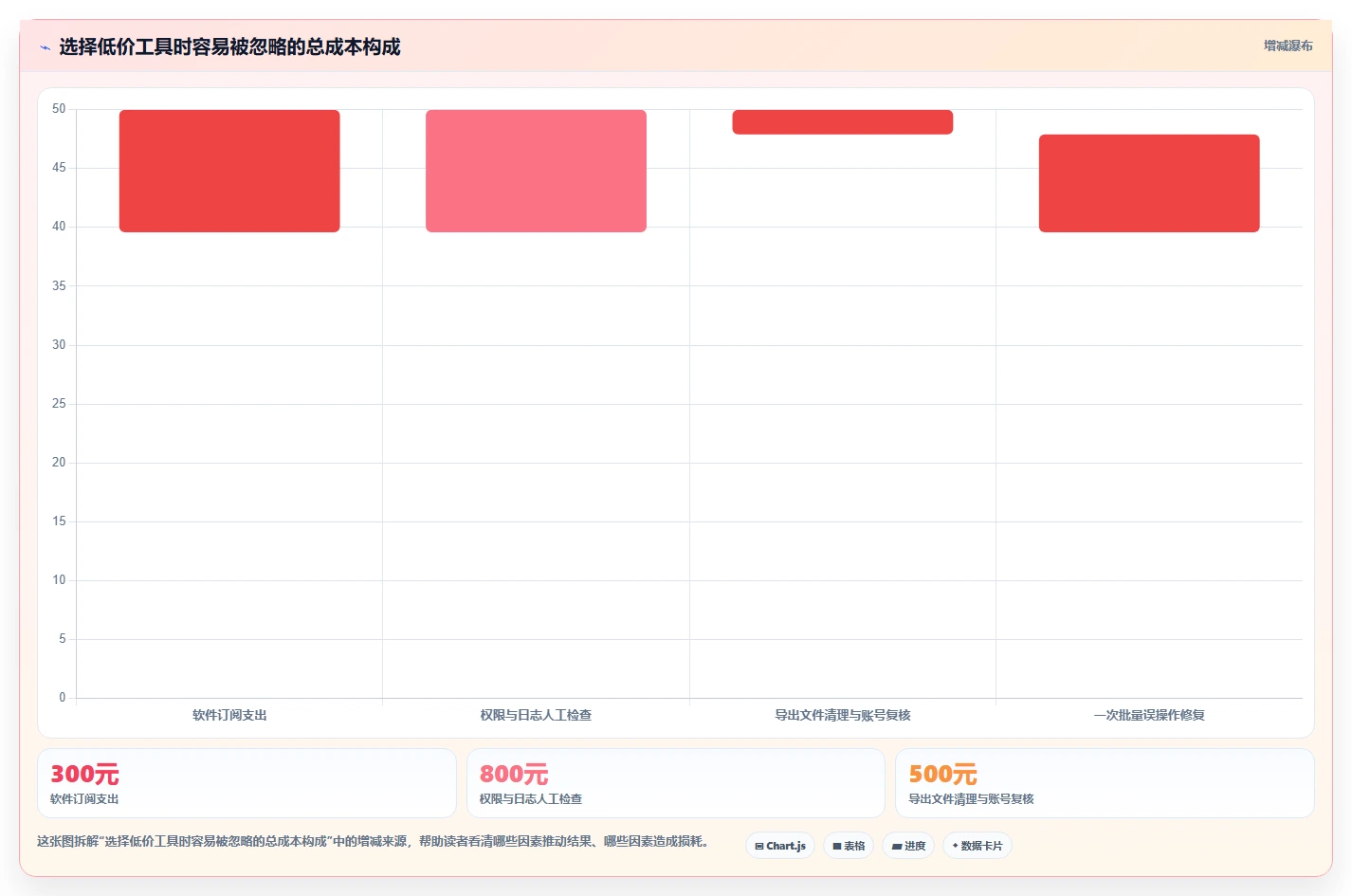1352x896 pixels.
Task: Open the 300元 软件订阅支出 card
Action: 247,783
